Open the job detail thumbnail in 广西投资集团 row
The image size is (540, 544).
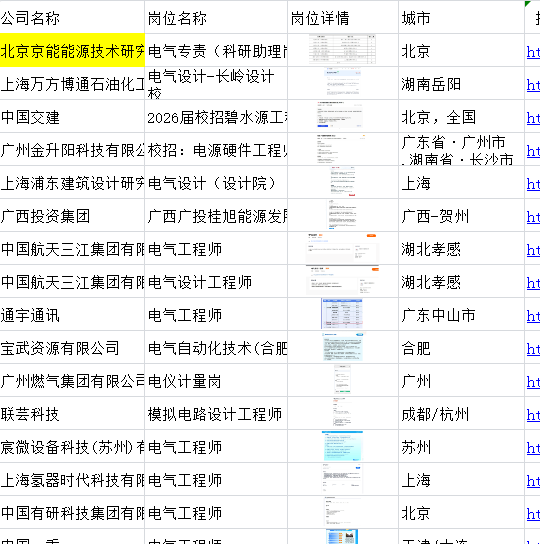coord(342,214)
